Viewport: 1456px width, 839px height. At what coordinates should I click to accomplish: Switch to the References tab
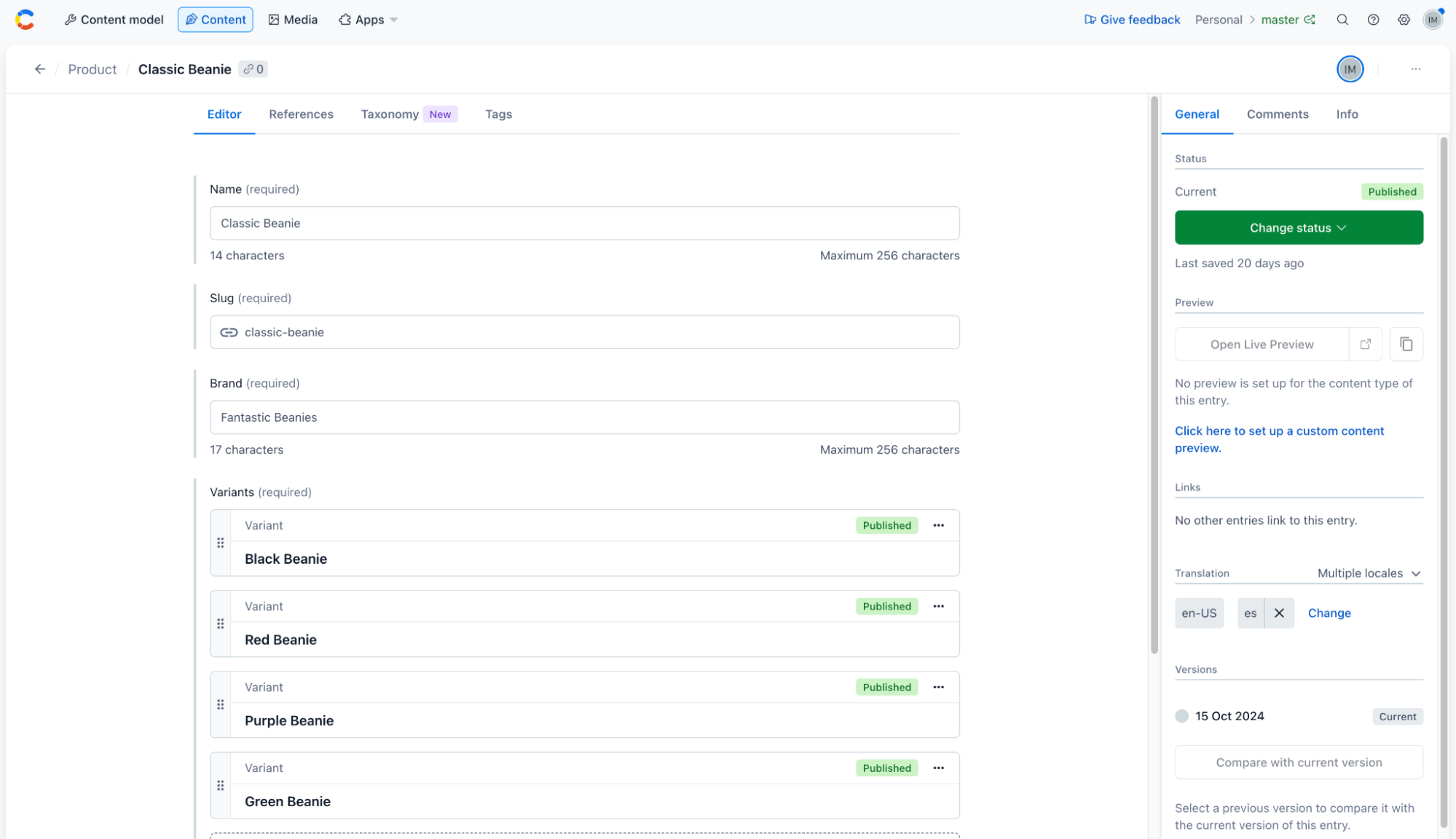tap(301, 114)
